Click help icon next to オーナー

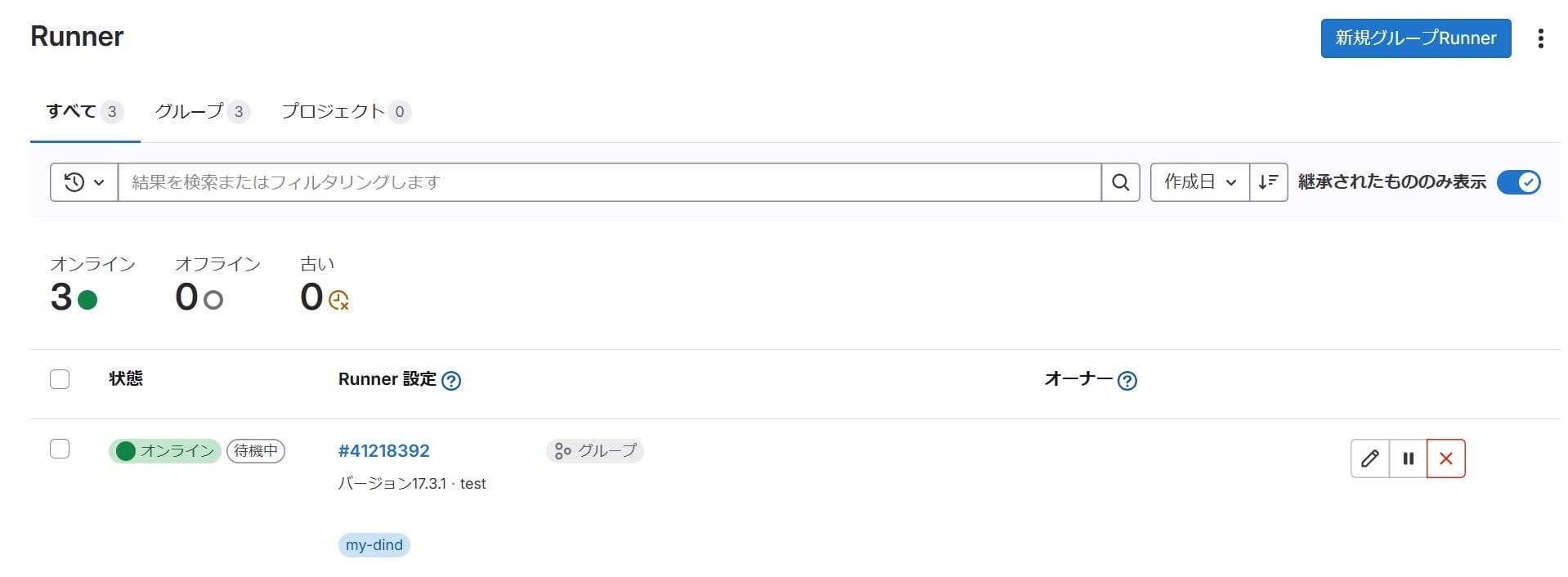[x=1127, y=380]
